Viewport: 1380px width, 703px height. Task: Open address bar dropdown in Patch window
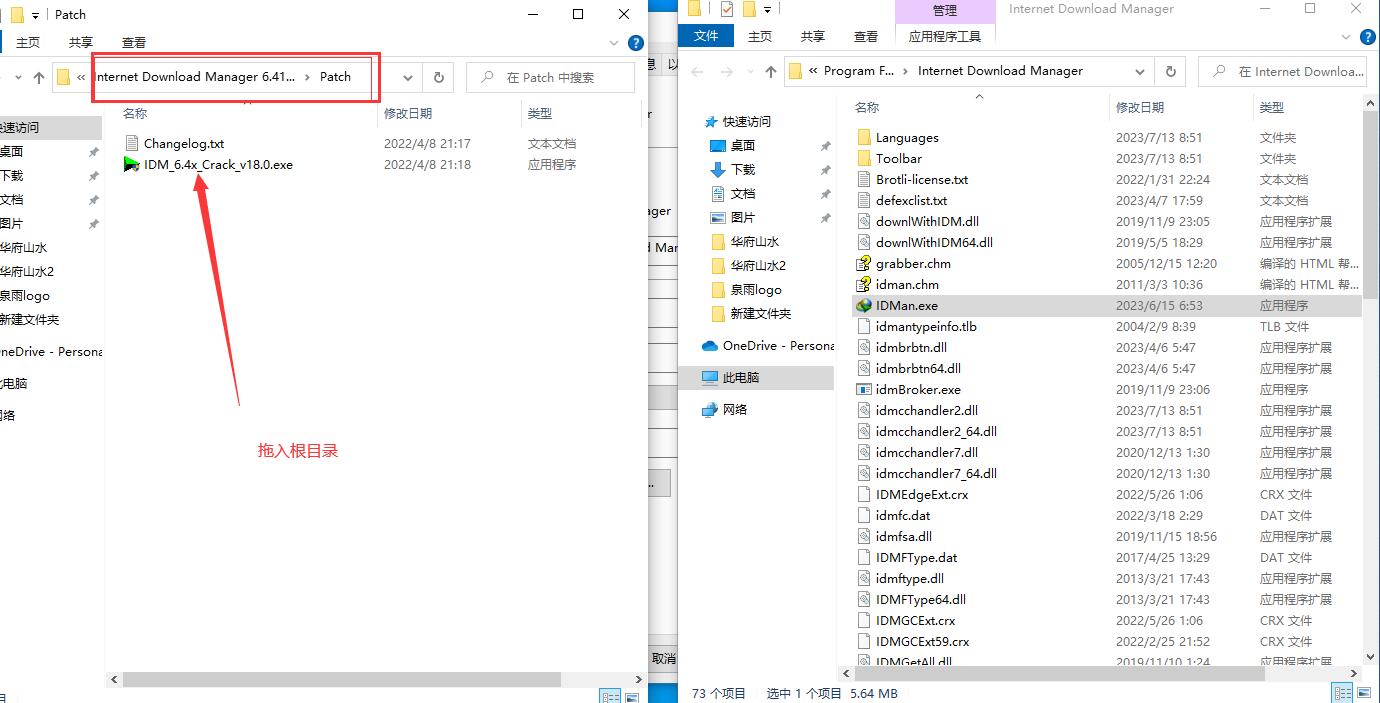(408, 78)
